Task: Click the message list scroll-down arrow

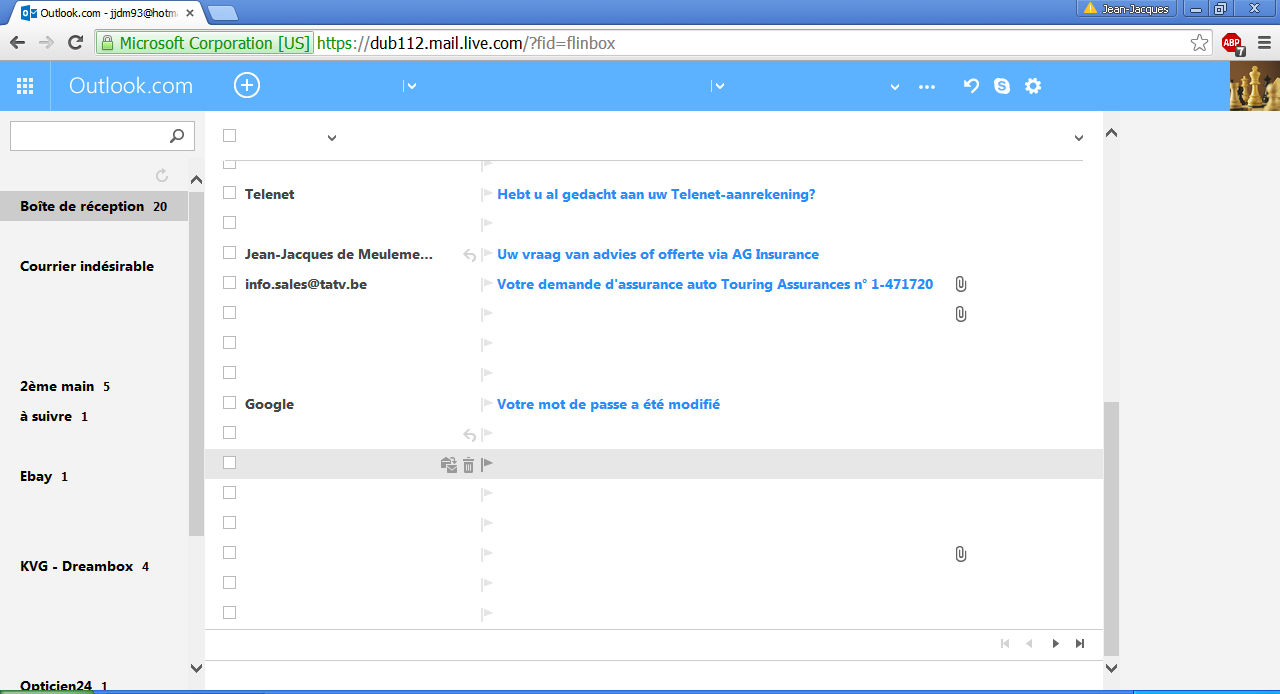Action: (1111, 668)
